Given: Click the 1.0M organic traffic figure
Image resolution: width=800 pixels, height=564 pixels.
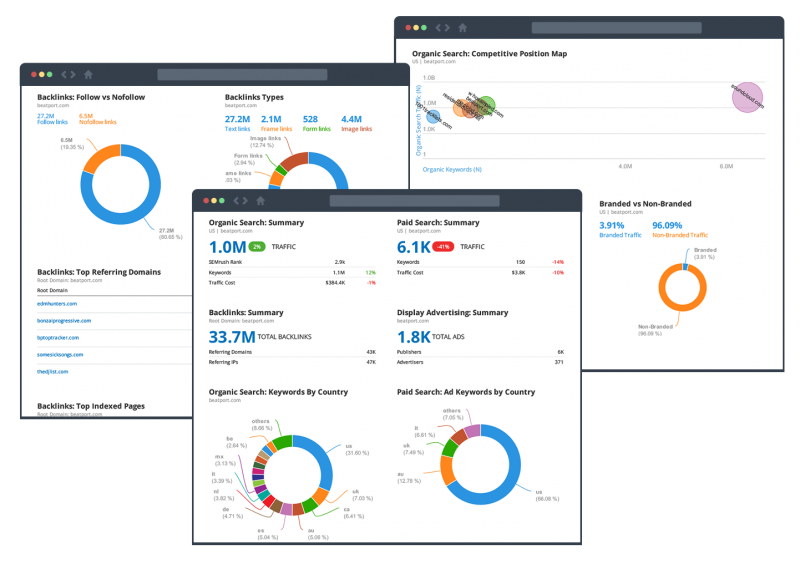Looking at the screenshot, I should [x=228, y=247].
